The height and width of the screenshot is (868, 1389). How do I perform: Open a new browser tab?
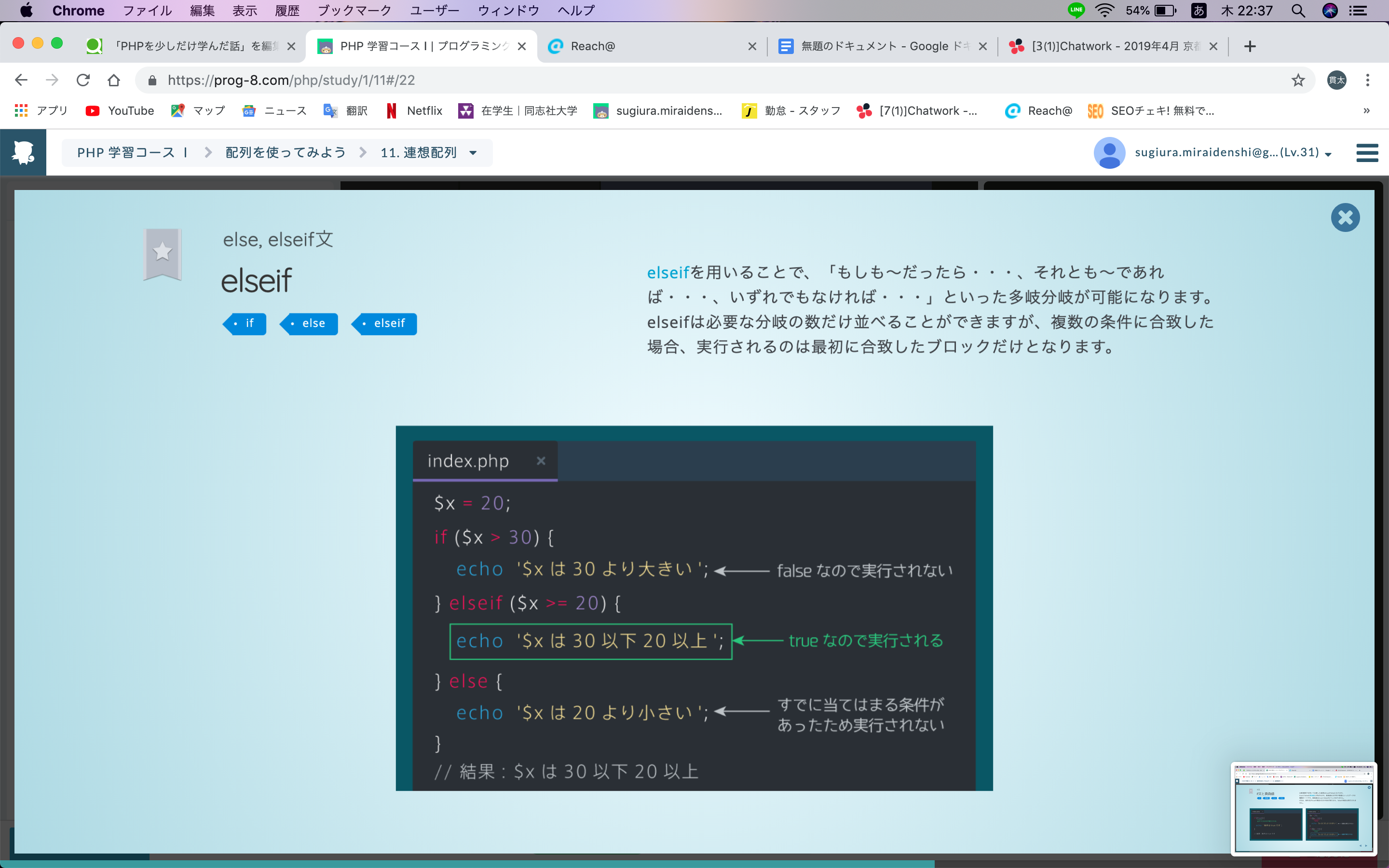pyautogui.click(x=1250, y=46)
